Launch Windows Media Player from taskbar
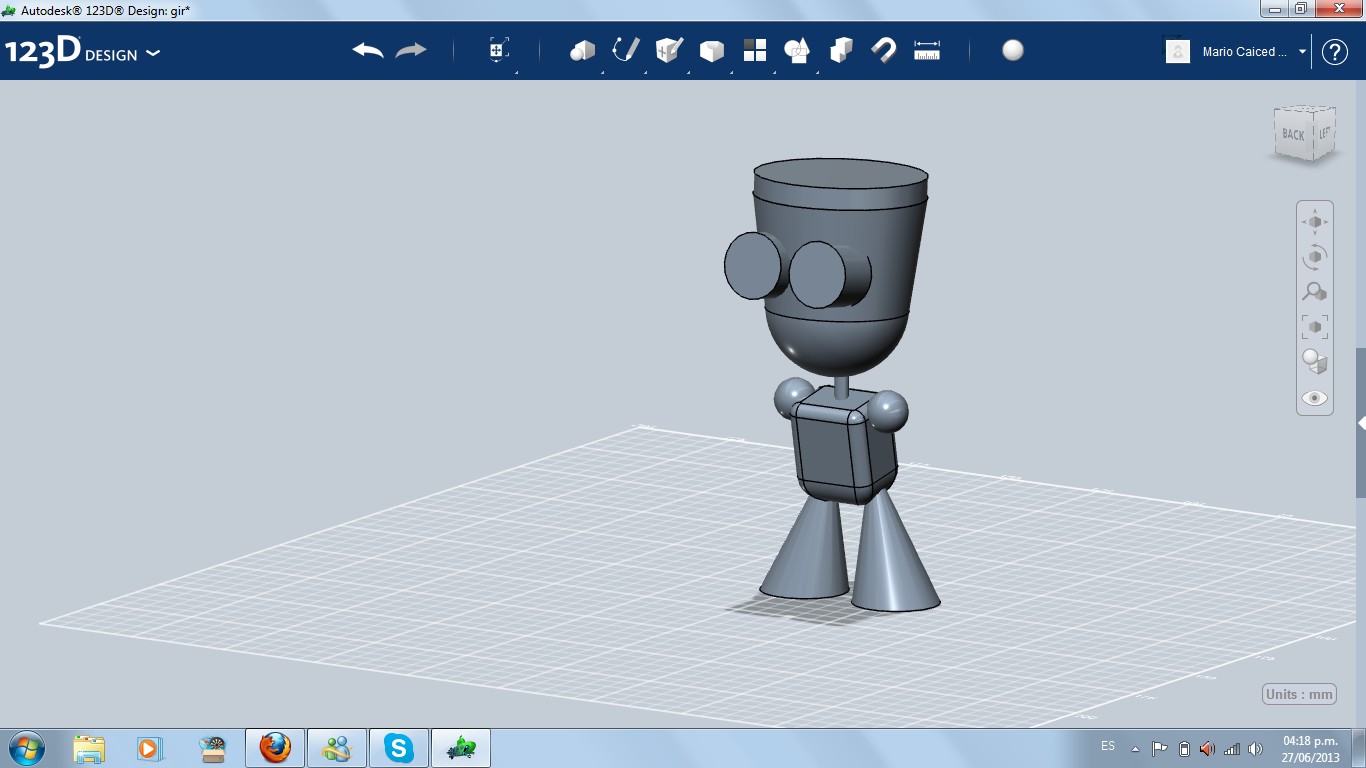Image resolution: width=1366 pixels, height=768 pixels. point(150,748)
